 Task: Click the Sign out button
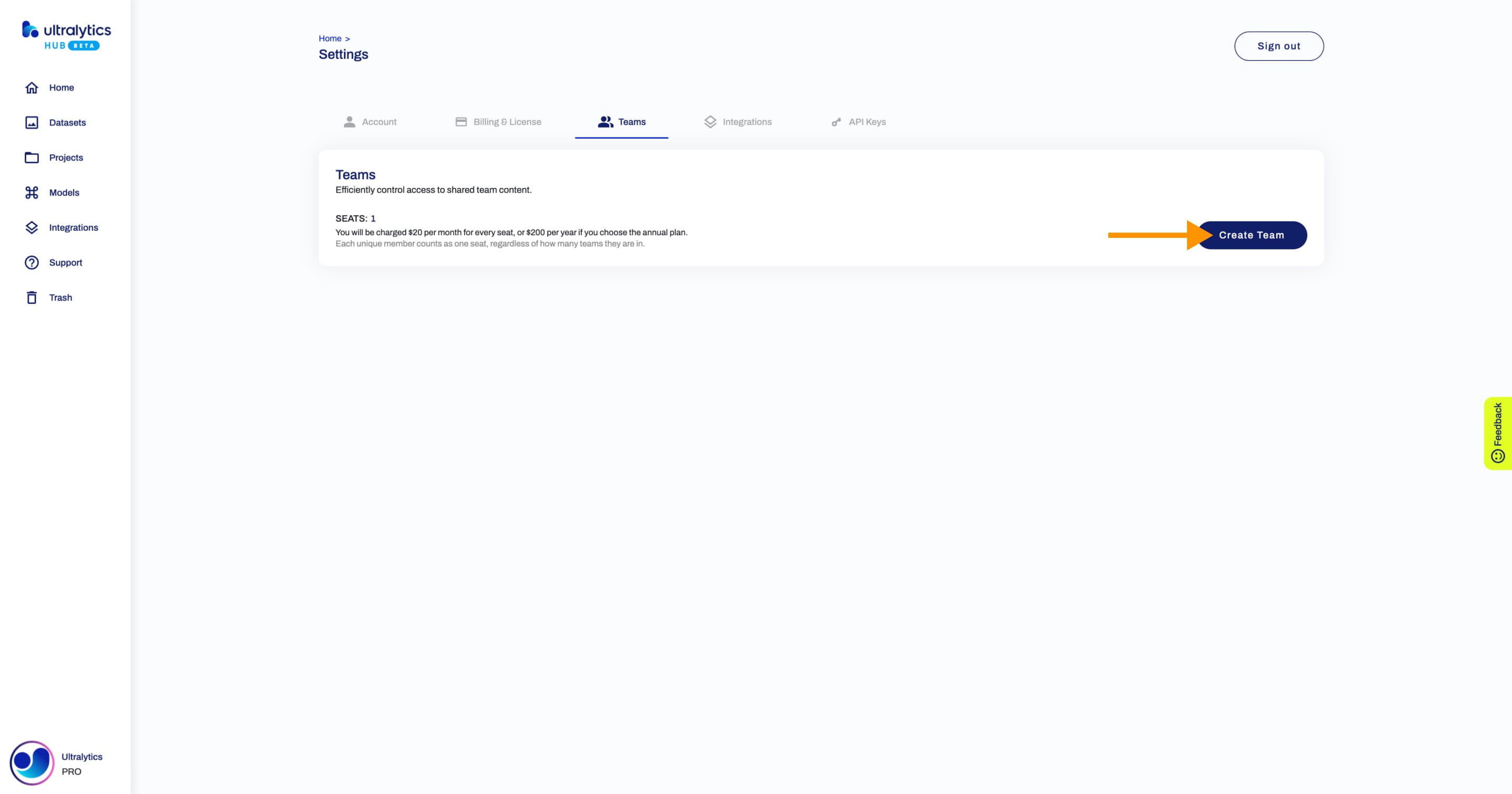(x=1279, y=46)
